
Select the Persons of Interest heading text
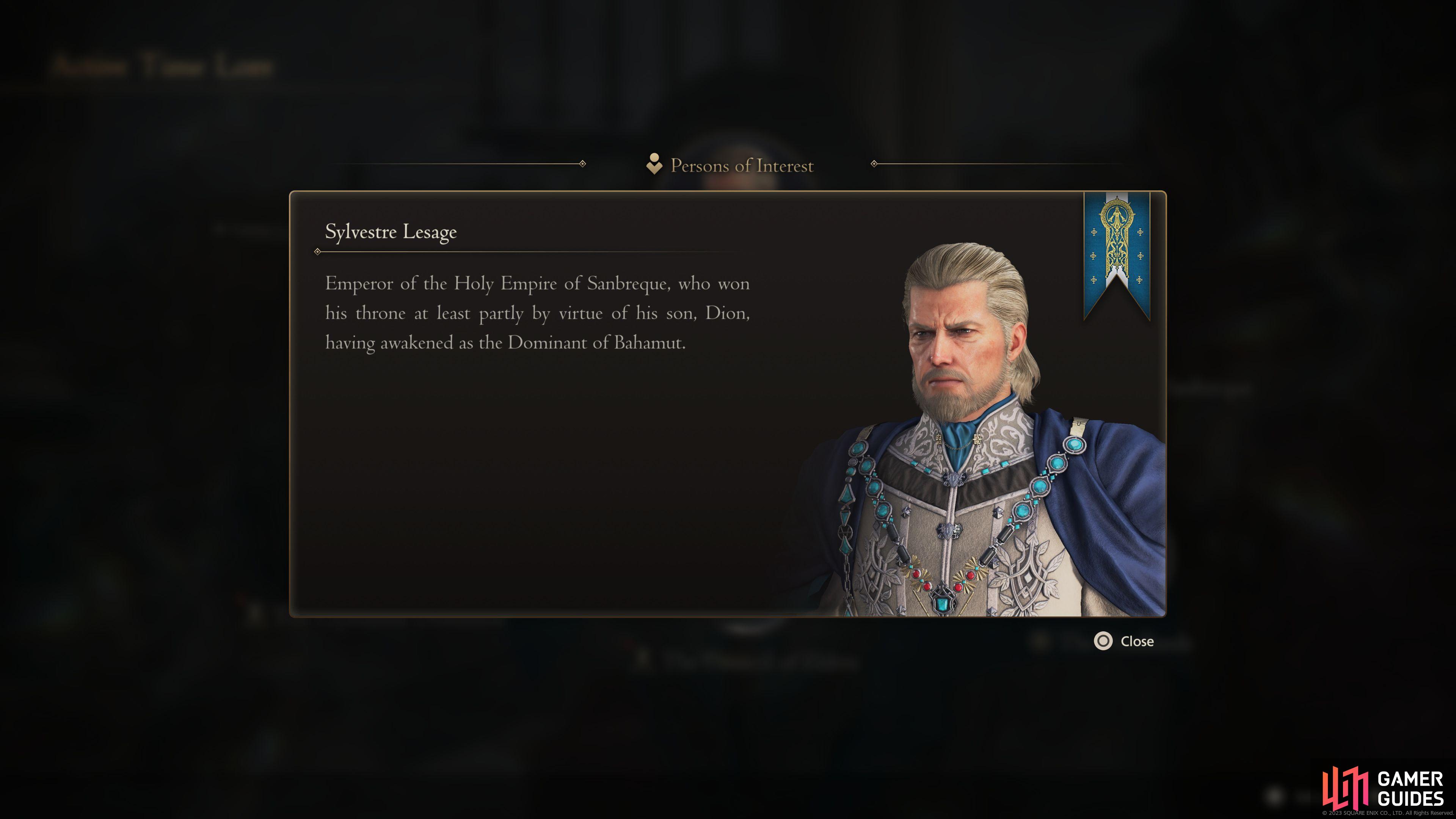pos(742,166)
